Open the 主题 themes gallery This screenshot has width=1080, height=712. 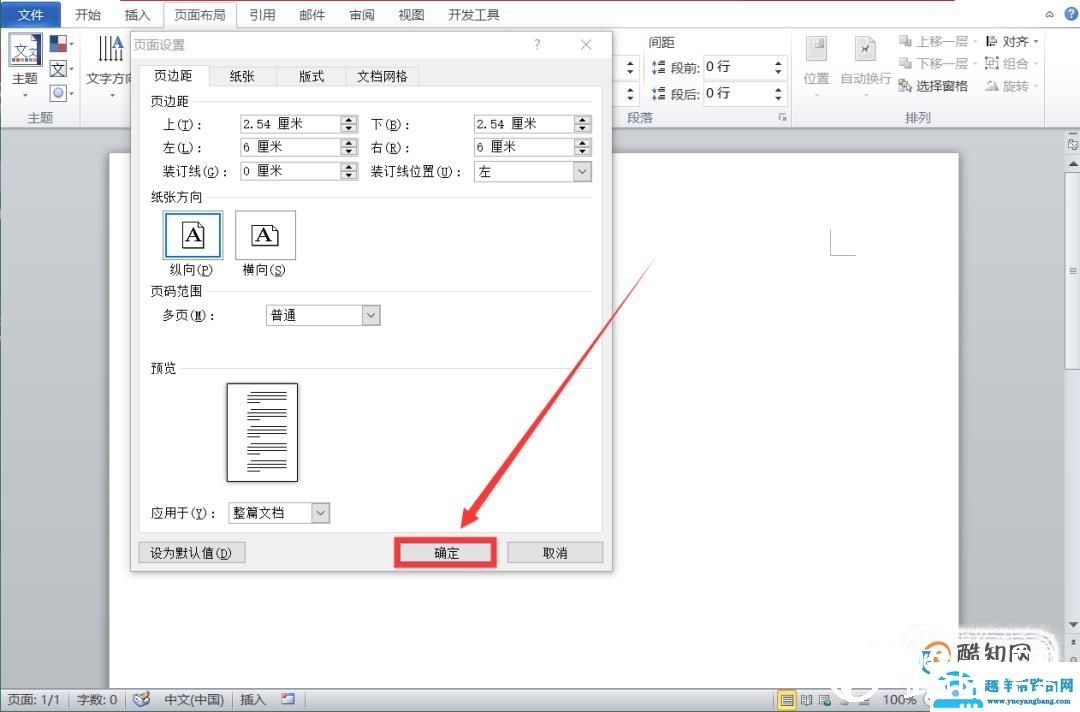25,66
